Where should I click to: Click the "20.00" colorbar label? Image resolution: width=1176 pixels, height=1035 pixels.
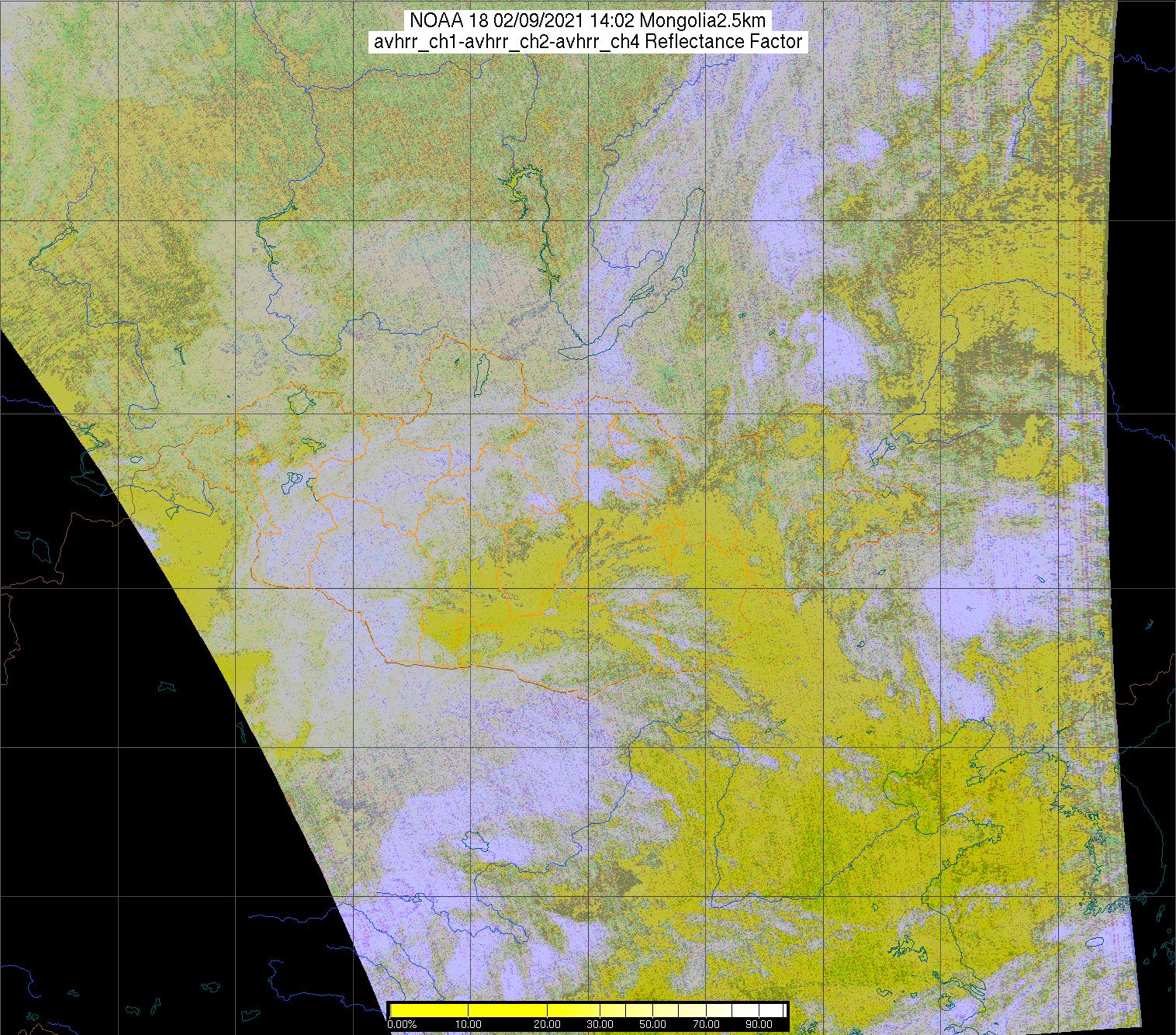(547, 1024)
